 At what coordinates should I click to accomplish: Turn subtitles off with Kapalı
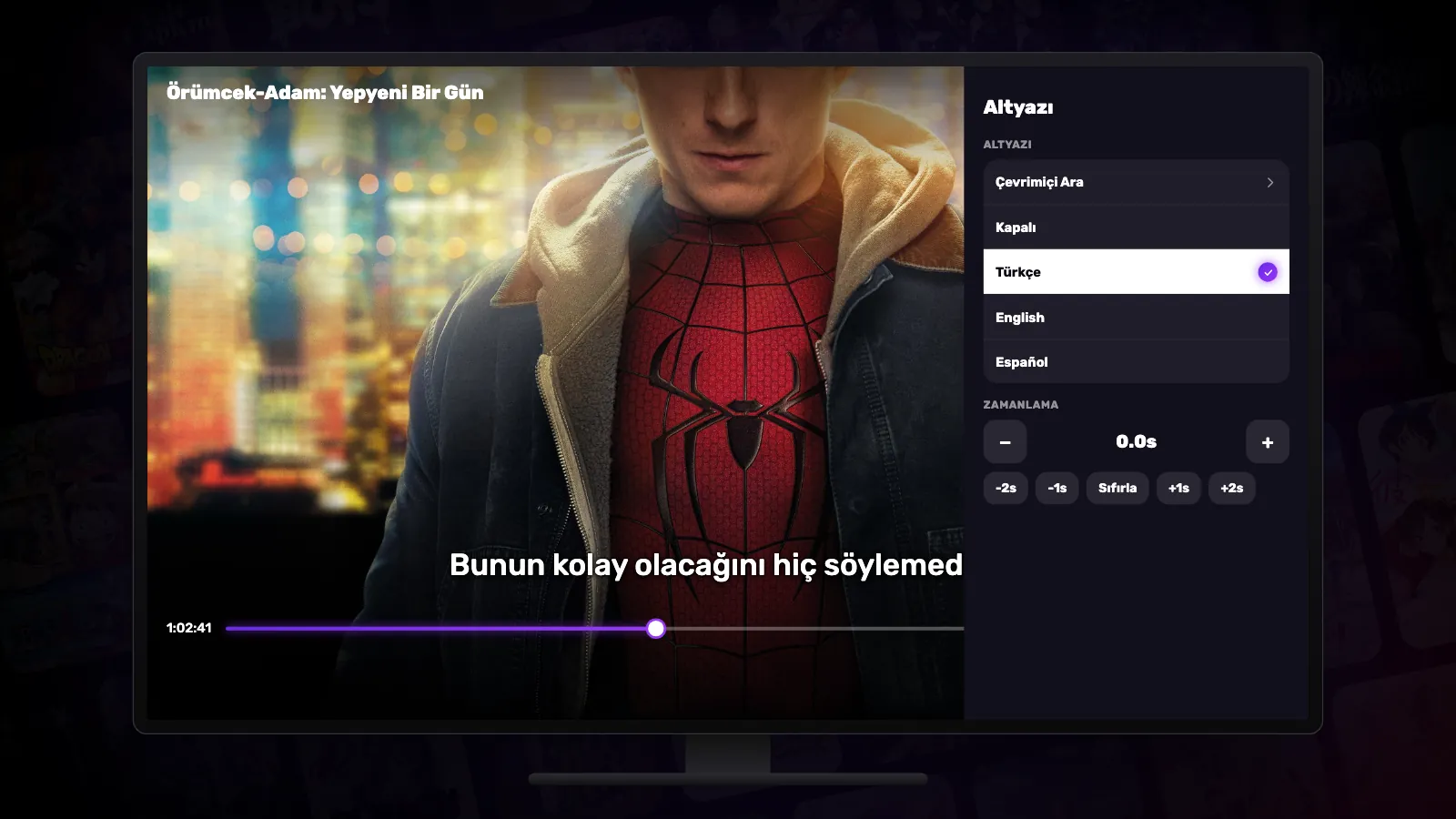click(x=1136, y=227)
